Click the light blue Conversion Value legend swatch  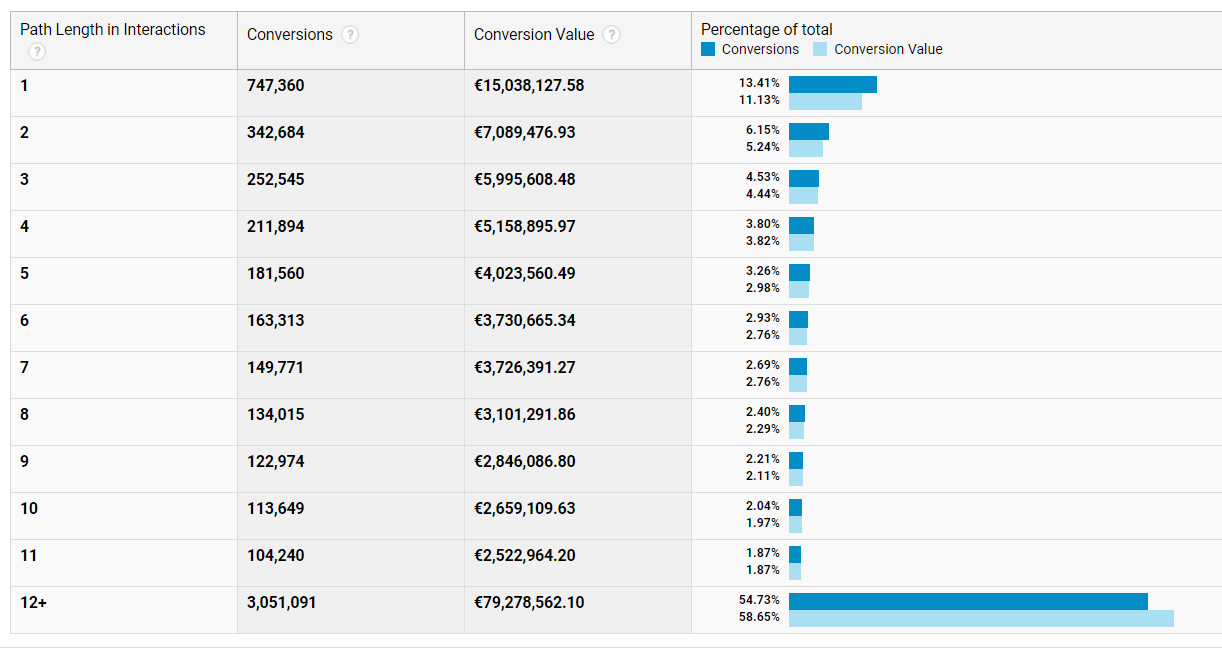[820, 49]
